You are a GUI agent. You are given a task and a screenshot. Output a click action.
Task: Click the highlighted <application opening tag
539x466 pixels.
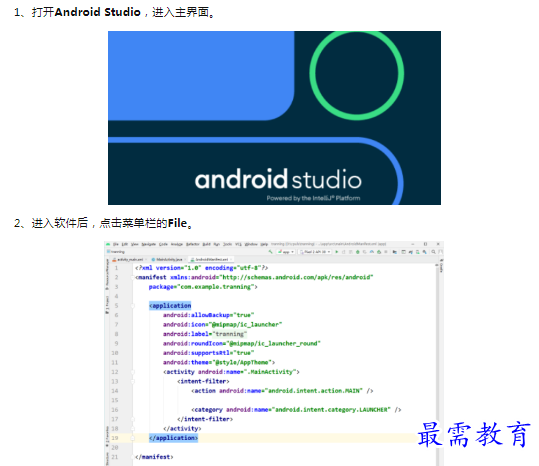pos(170,306)
